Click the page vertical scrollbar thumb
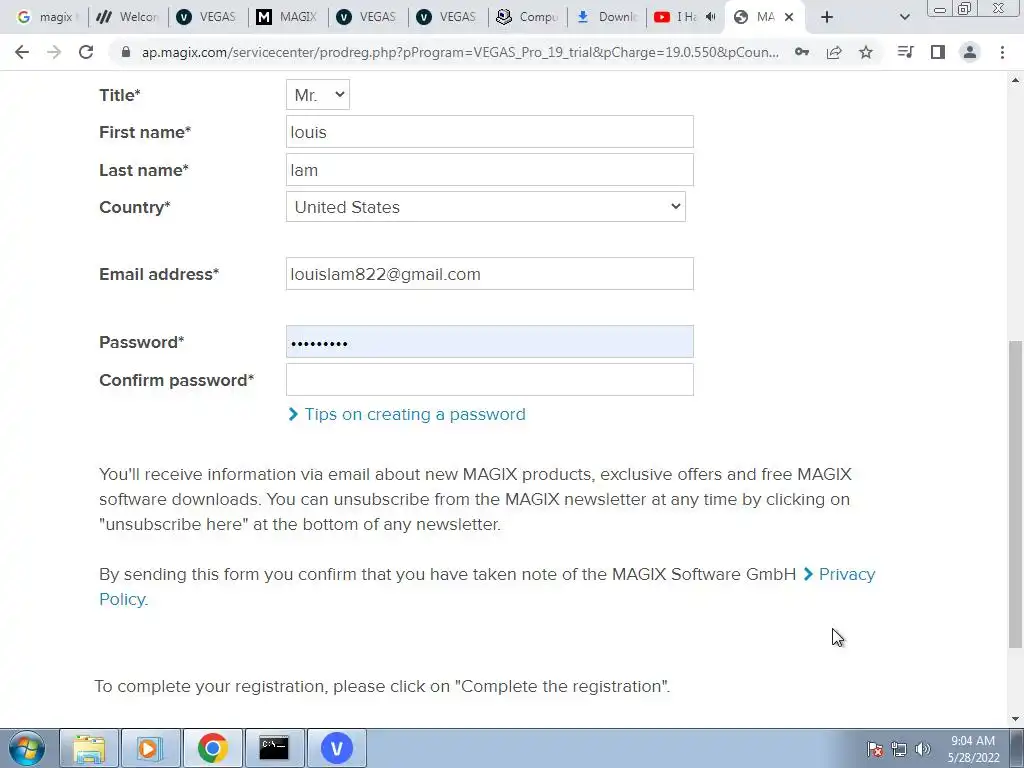This screenshot has height=768, width=1024. [1015, 494]
